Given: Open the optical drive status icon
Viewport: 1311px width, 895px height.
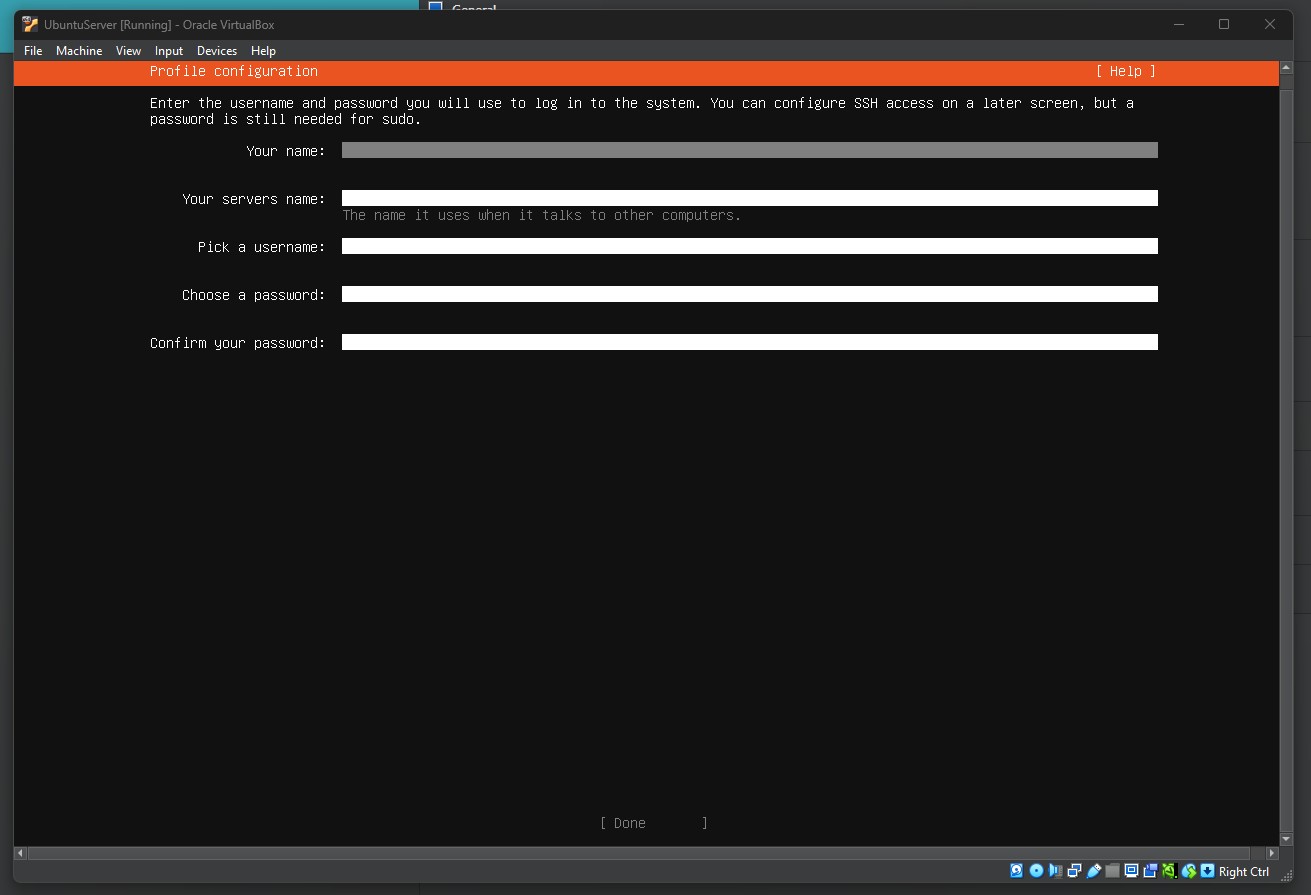Looking at the screenshot, I should tap(1035, 871).
